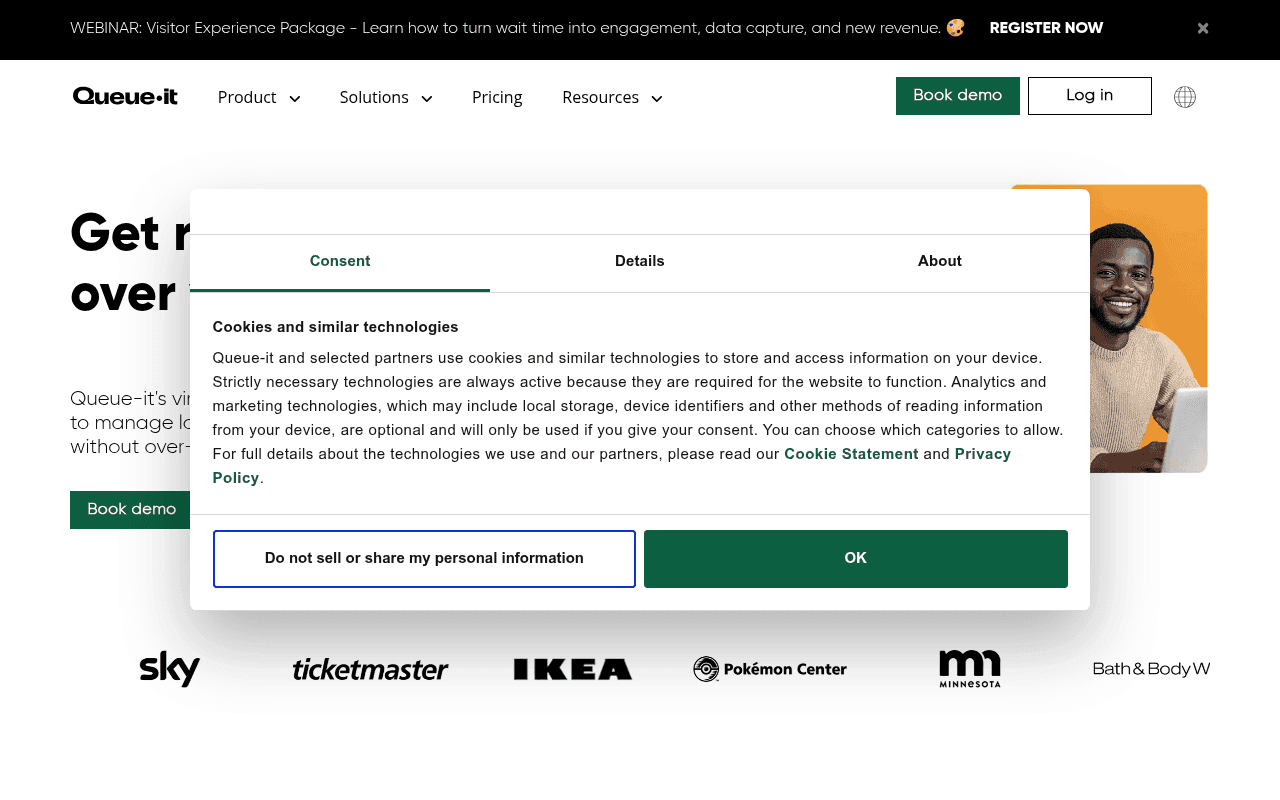
Task: Open the Cookie Statement link
Action: click(851, 453)
